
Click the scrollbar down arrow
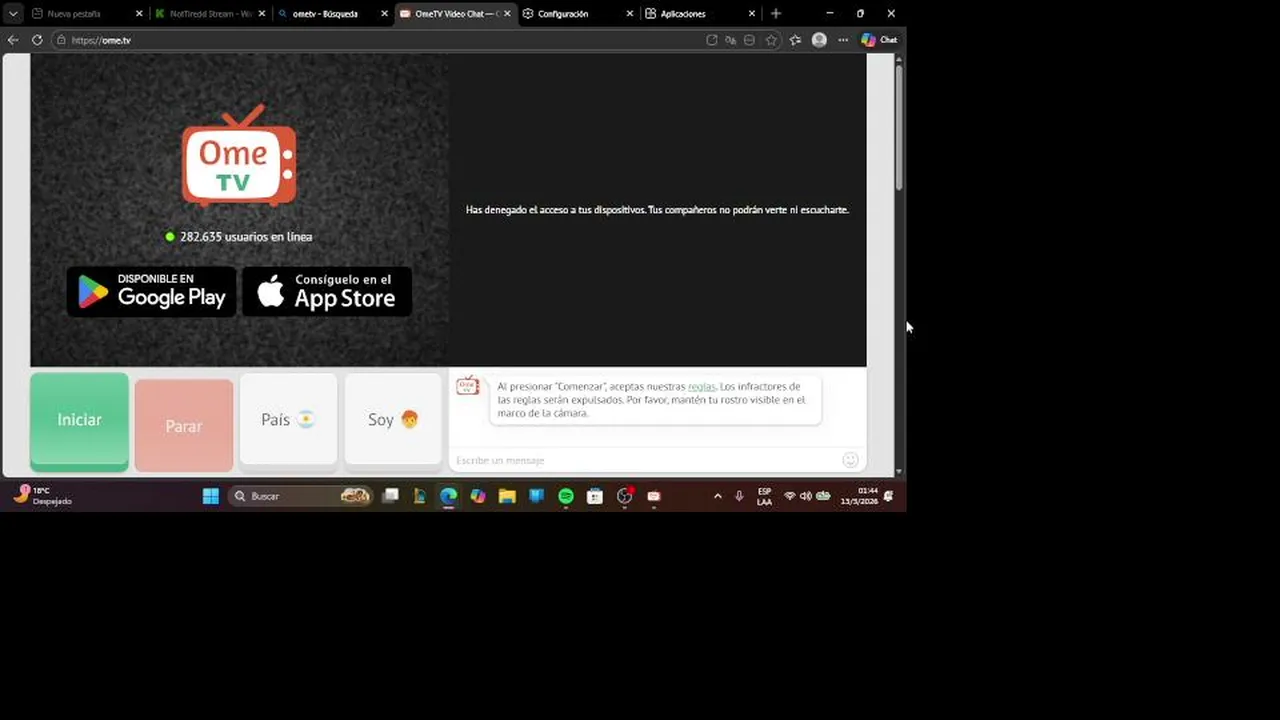tap(899, 471)
